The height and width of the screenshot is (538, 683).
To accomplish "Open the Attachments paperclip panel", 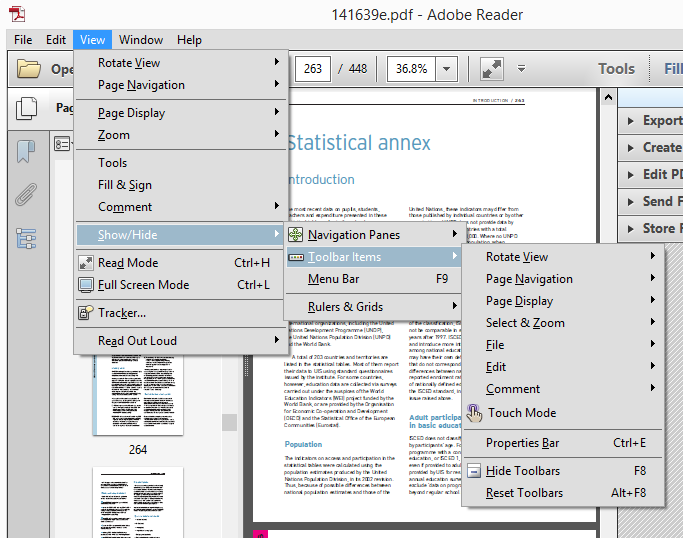I will [26, 194].
